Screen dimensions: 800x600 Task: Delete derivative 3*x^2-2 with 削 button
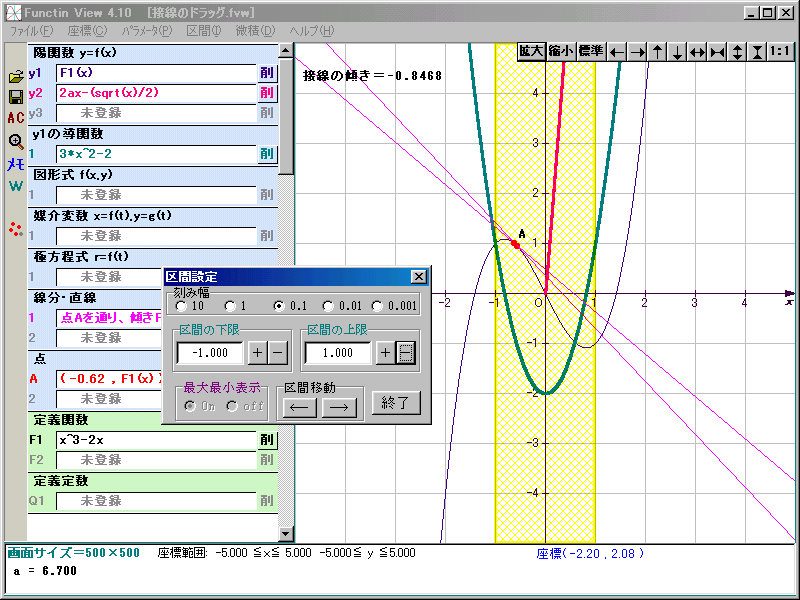[267, 154]
